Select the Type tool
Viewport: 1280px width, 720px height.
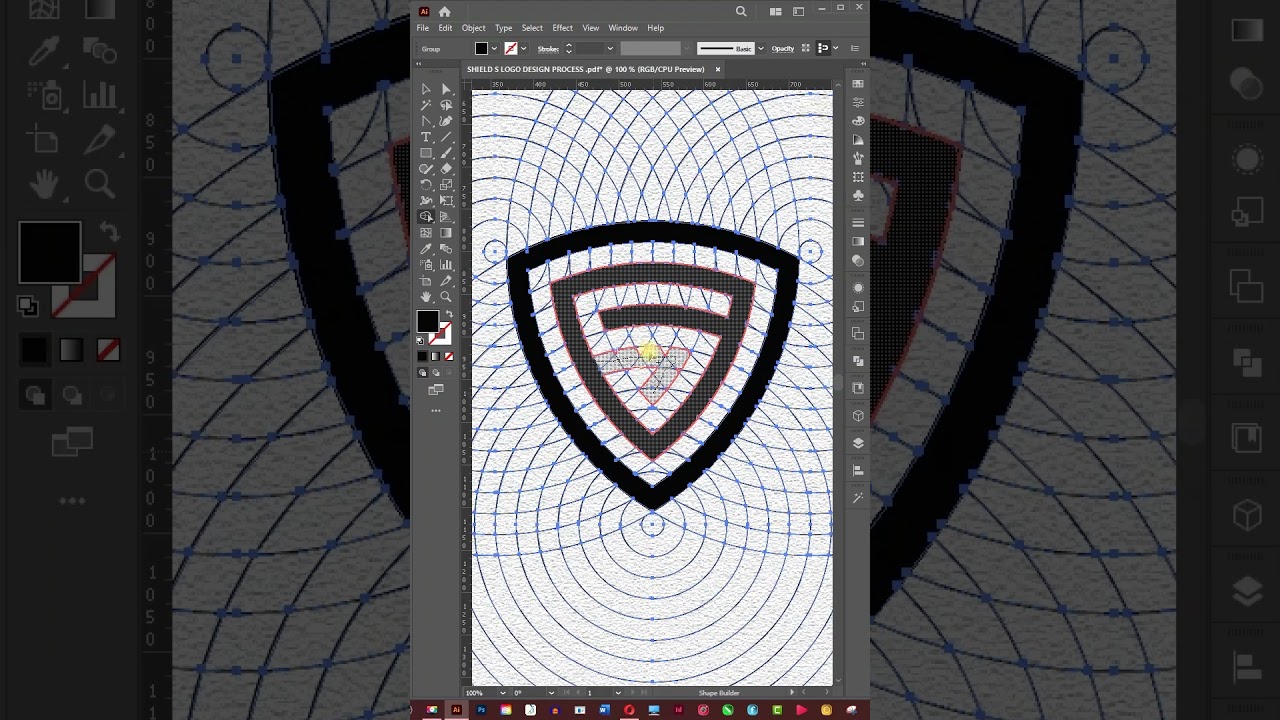click(426, 137)
